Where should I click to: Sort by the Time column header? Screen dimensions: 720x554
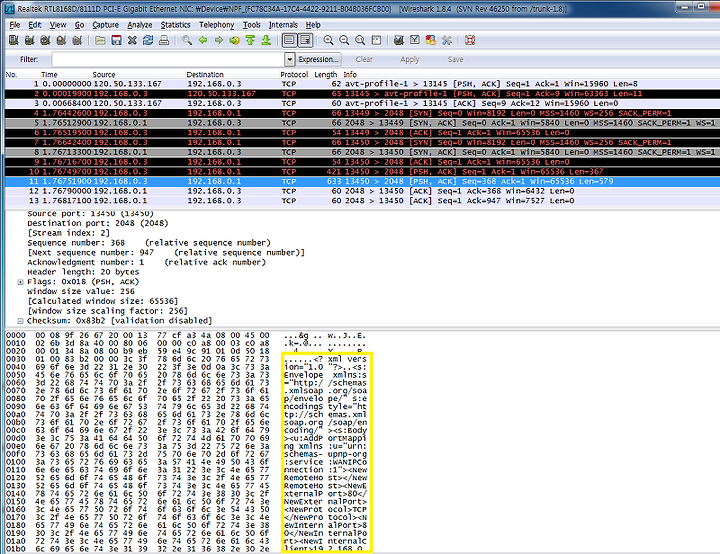(49, 74)
